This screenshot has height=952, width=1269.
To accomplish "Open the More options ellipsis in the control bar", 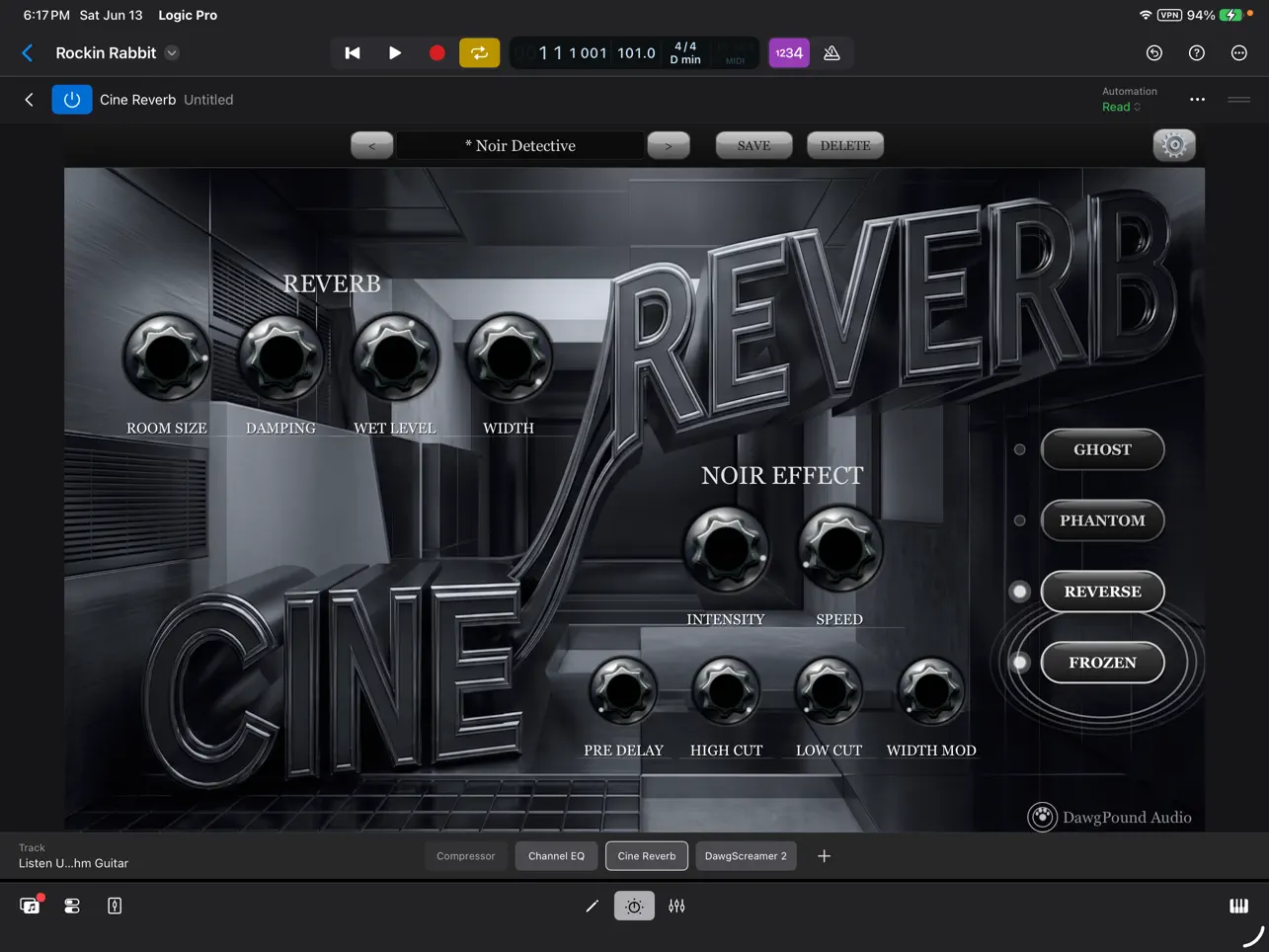I will (1239, 53).
